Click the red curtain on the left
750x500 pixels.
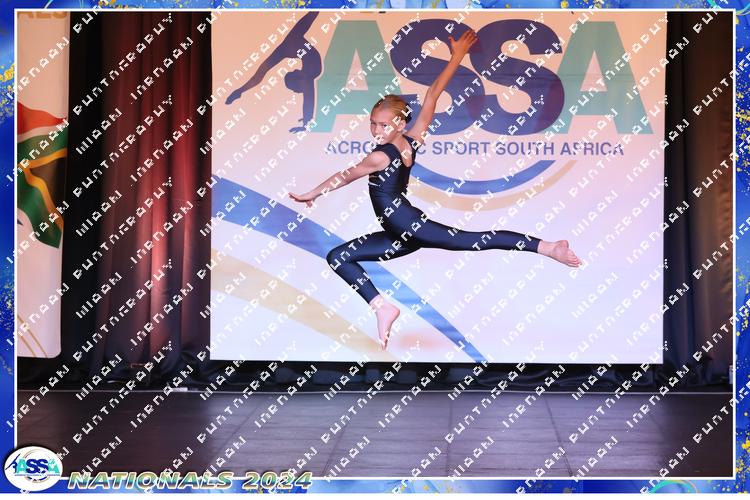pos(140,200)
